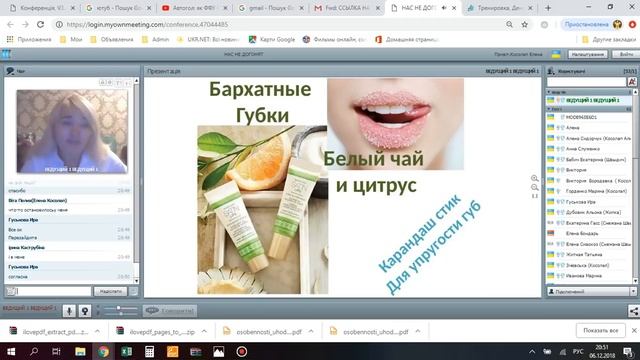640x360 pixels.
Task: Click the magnifier zoom icon in address bar
Action: pos(509,24)
